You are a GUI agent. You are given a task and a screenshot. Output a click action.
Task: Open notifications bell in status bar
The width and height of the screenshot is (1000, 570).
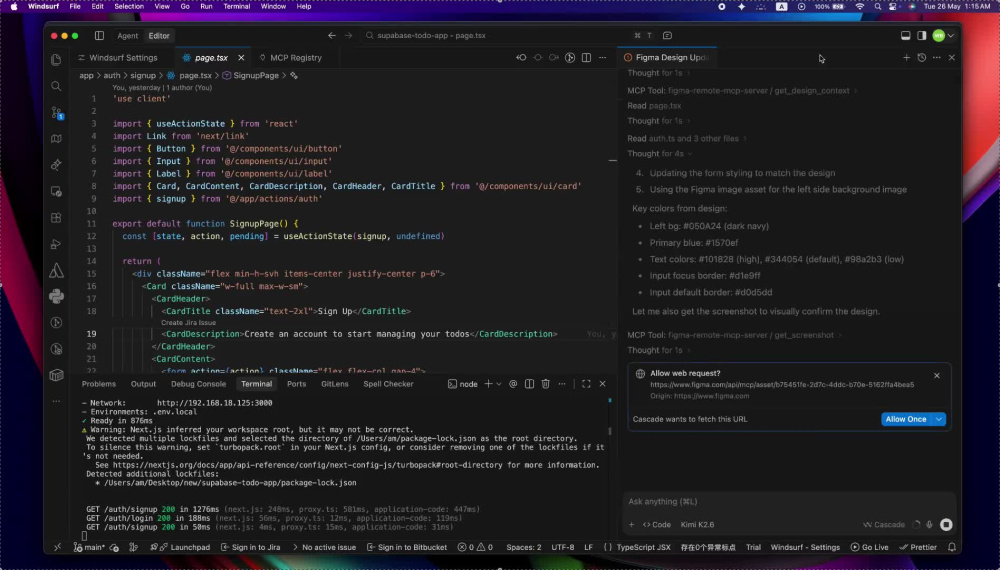952,547
